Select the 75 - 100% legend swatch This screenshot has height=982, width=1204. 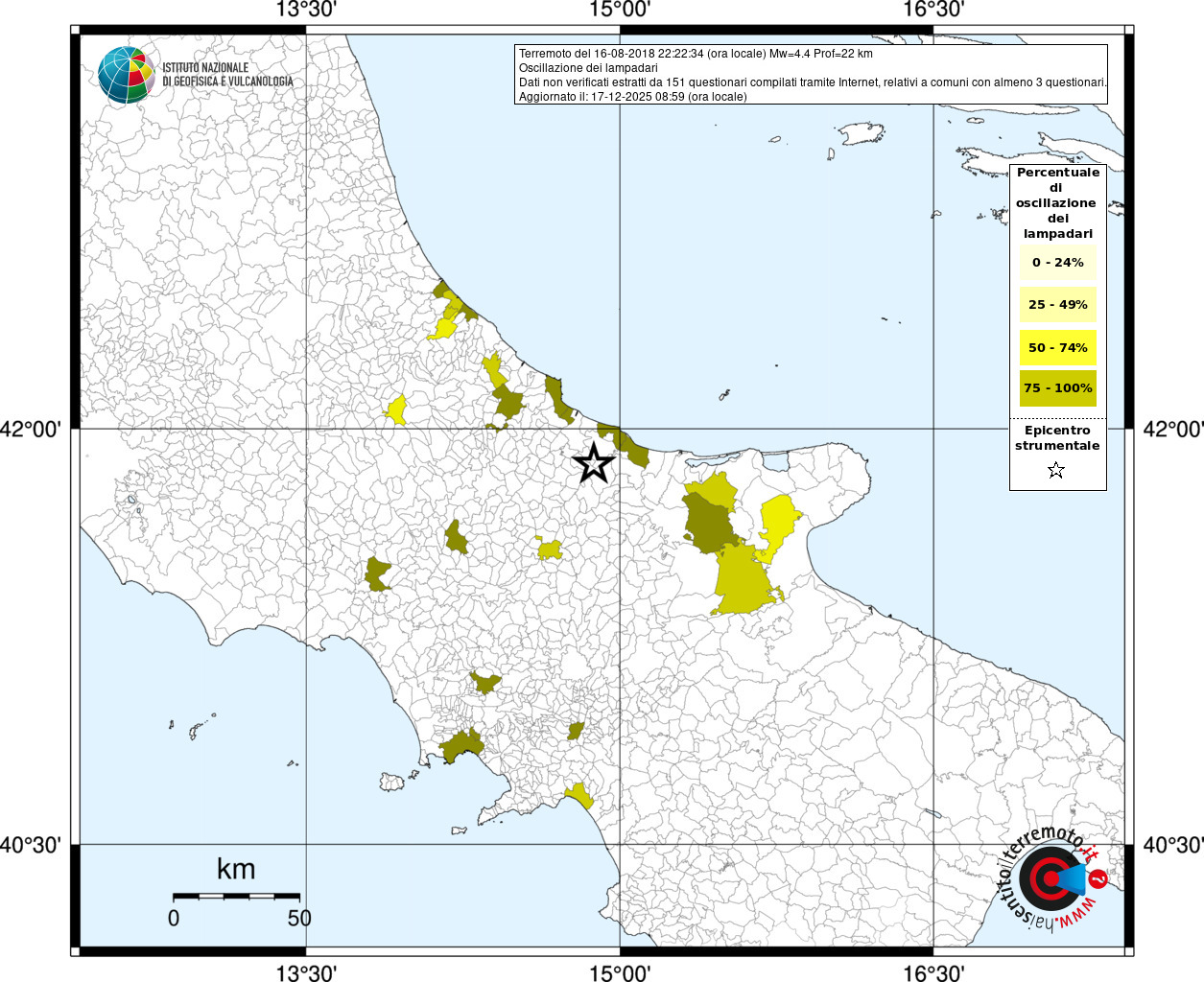click(1057, 388)
